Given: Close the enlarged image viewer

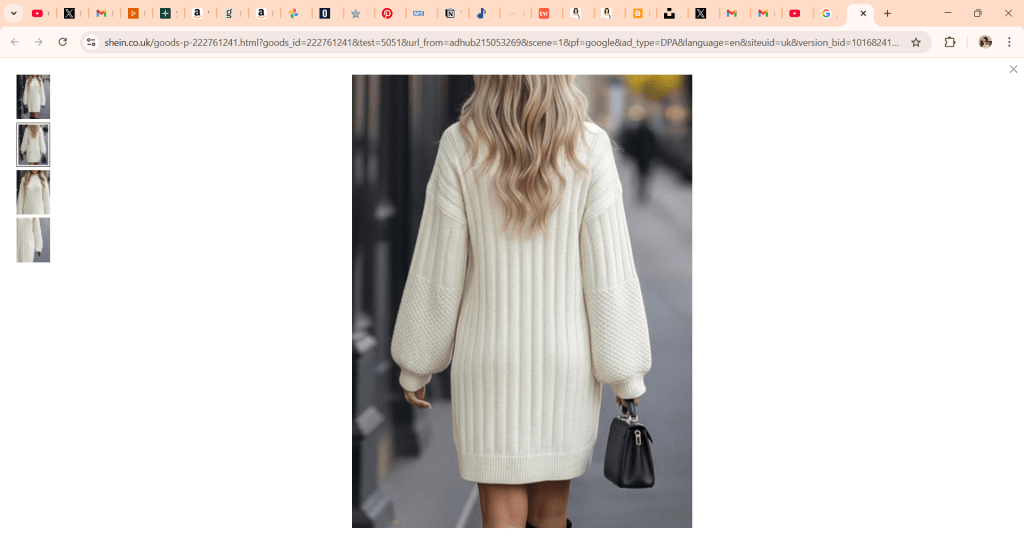Looking at the screenshot, I should point(1013,69).
